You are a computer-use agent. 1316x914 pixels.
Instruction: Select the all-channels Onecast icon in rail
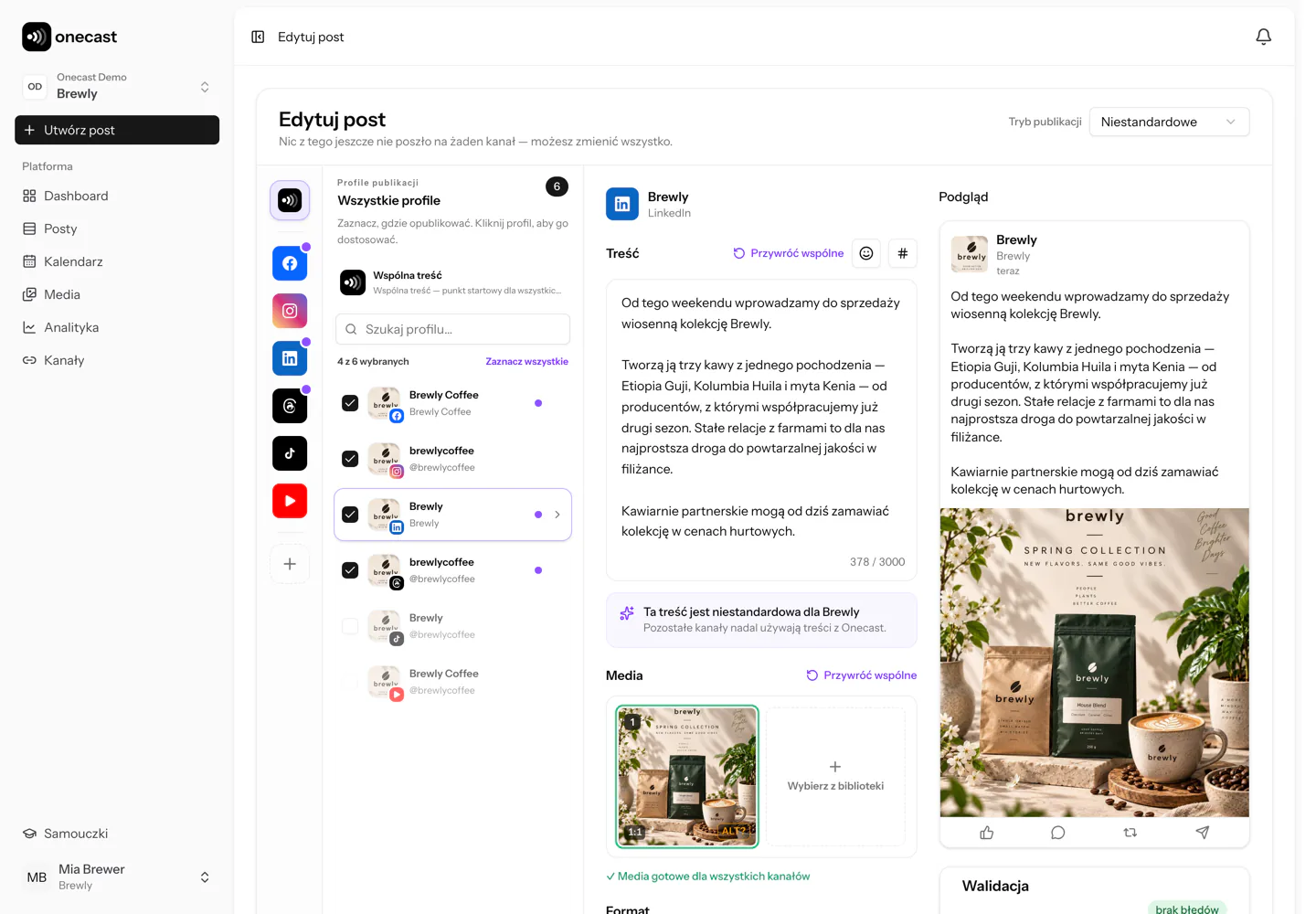[290, 200]
